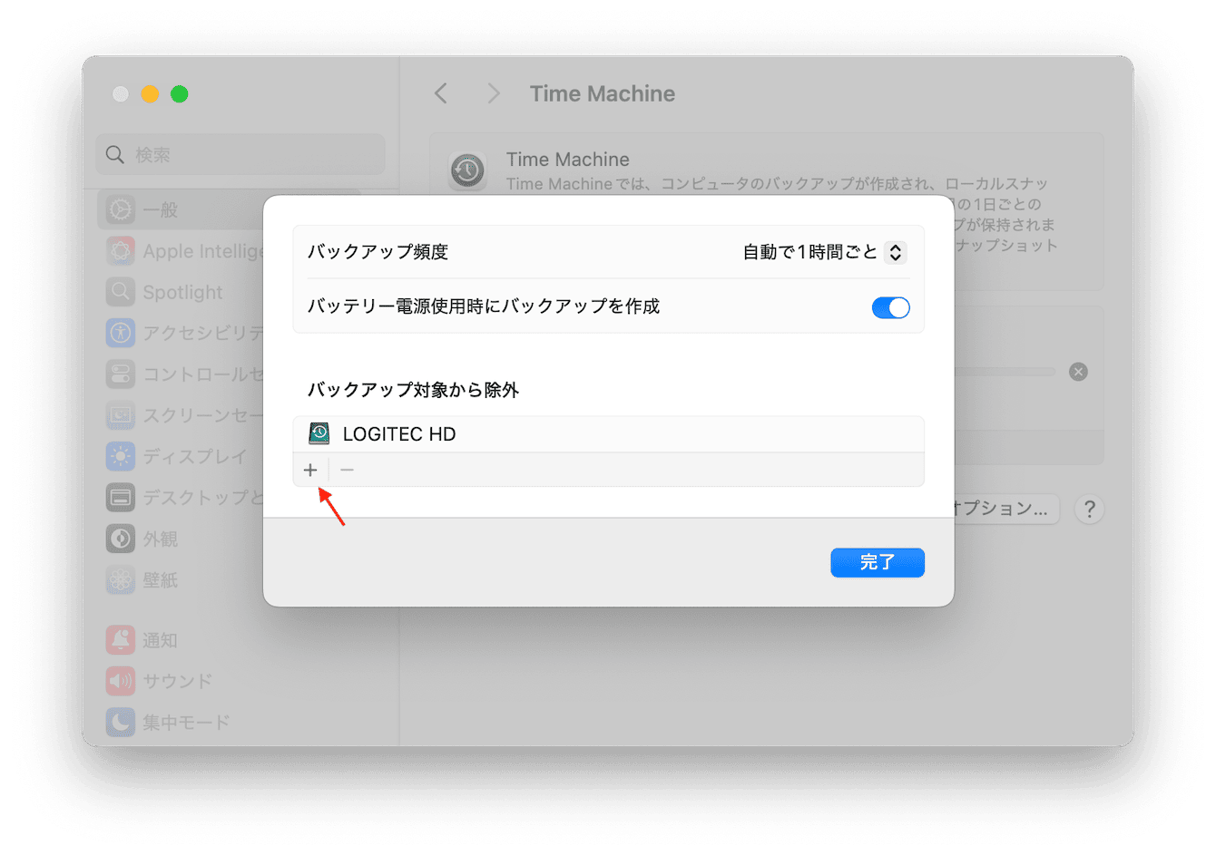Open the help question mark button
The image size is (1216, 855).
[1089, 509]
